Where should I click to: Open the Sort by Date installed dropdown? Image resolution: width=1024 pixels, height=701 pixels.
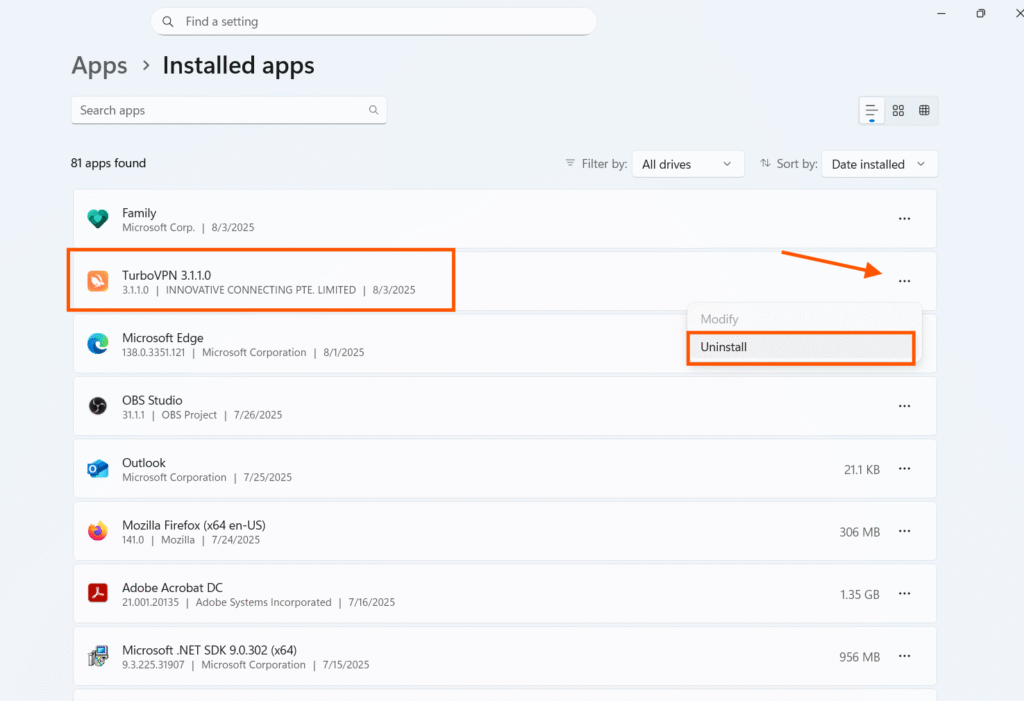pos(879,164)
